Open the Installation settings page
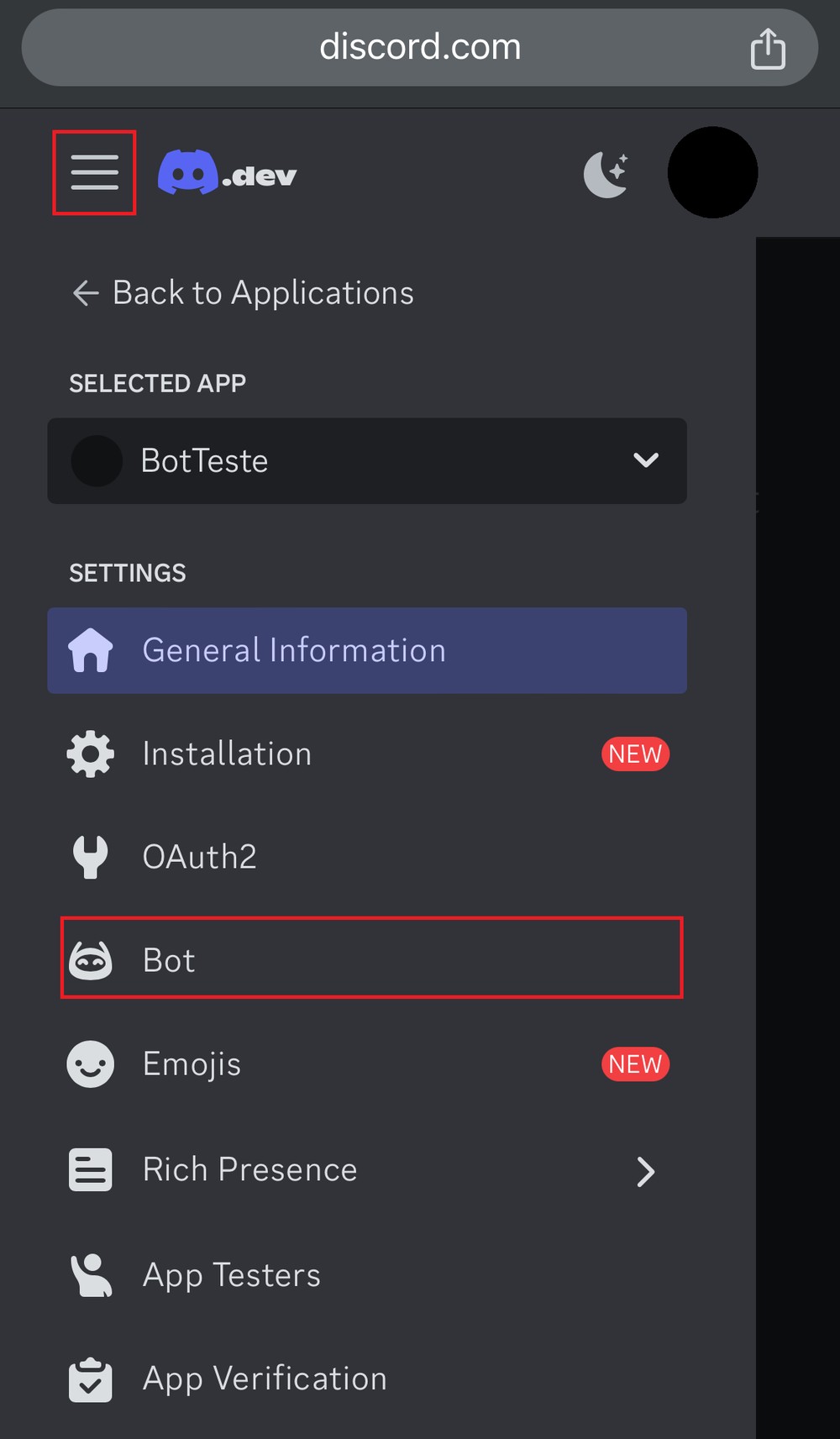The height and width of the screenshot is (1439, 840). tap(227, 754)
